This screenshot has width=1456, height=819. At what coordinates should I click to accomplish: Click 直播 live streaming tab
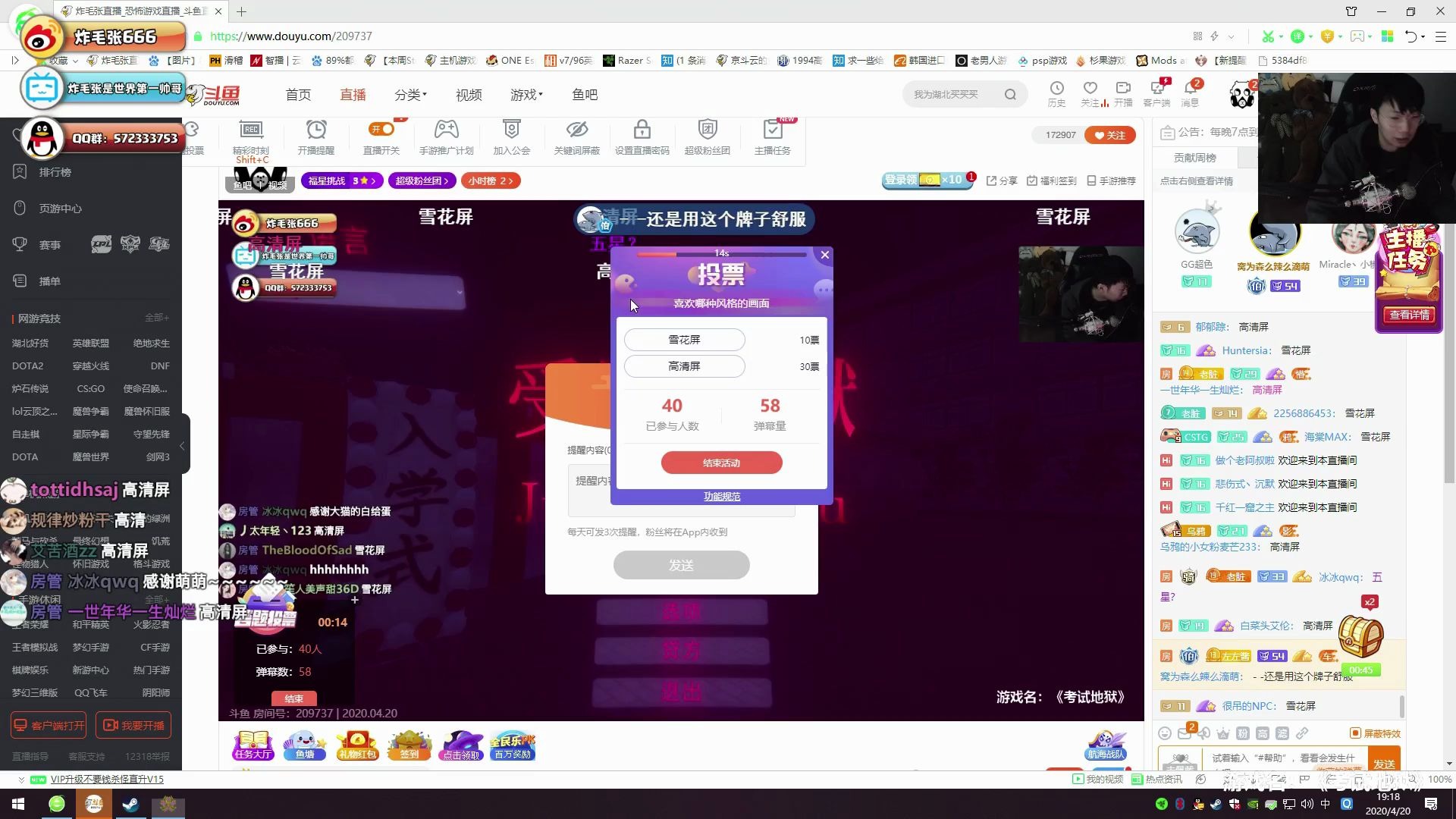353,94
